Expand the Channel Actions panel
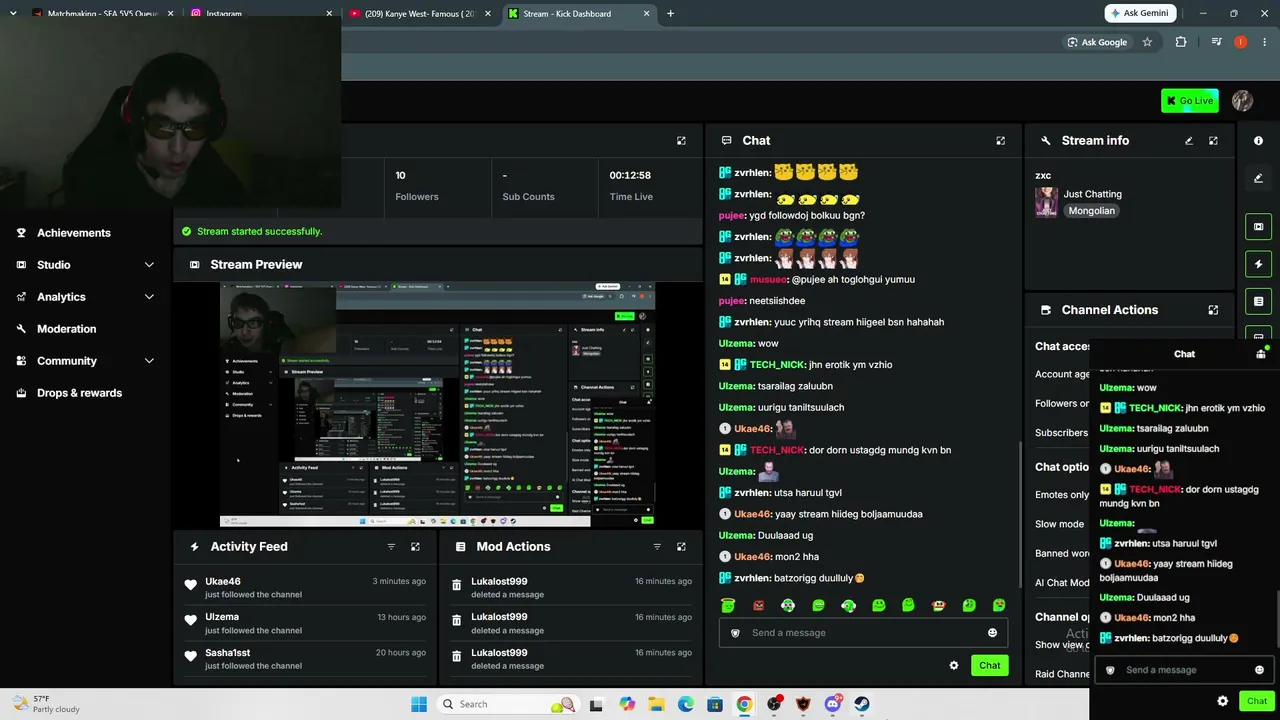Viewport: 1280px width, 720px height. 1213,310
